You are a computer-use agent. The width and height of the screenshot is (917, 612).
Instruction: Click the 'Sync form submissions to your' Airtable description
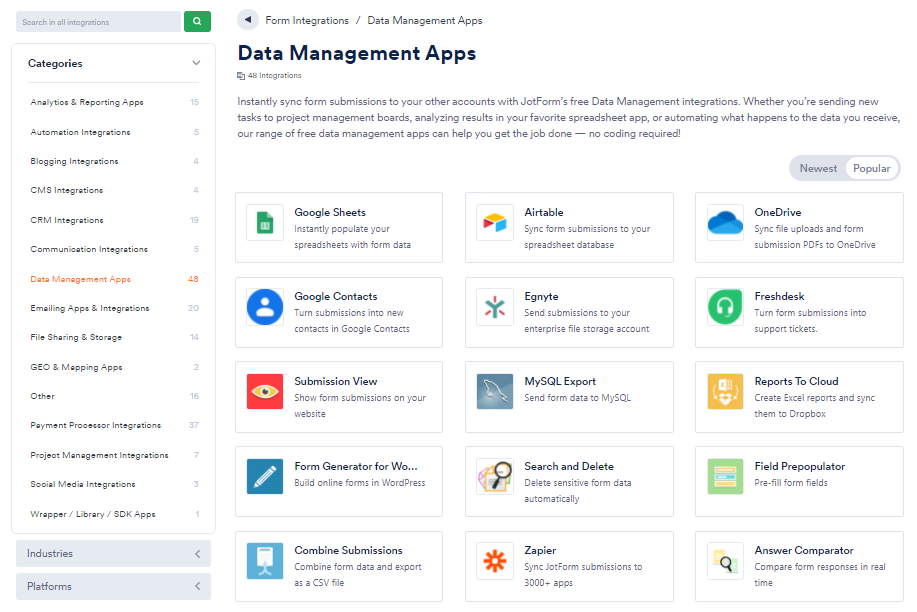[587, 229]
